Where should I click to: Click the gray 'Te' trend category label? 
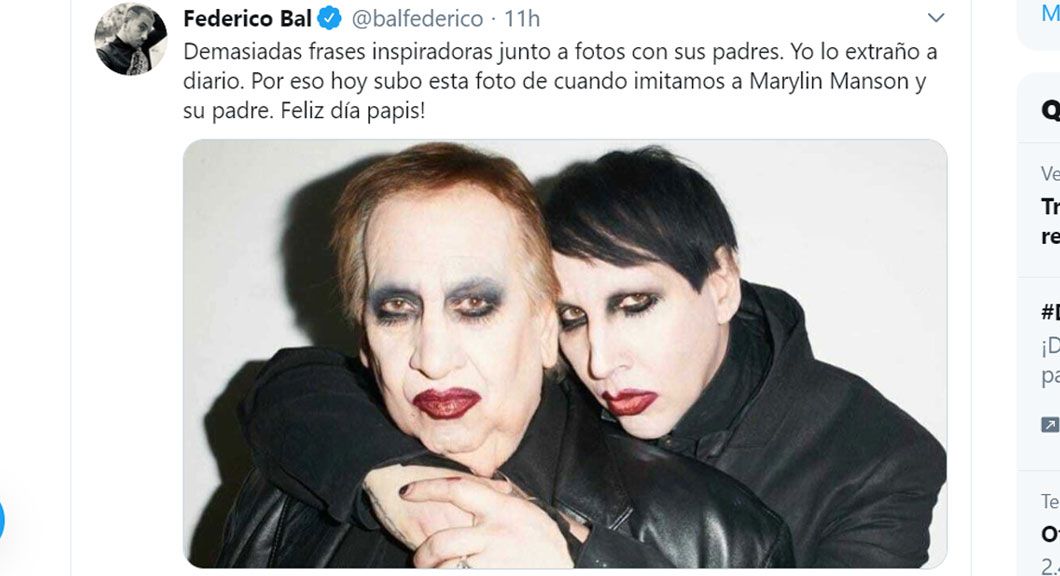(x=1050, y=501)
